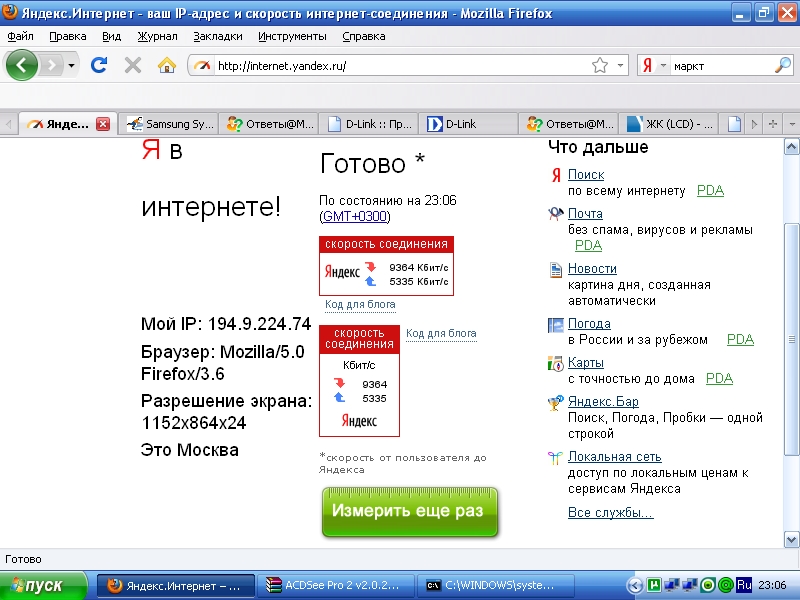Open the Закладки menu
This screenshot has height=600, width=800.
pyautogui.click(x=217, y=36)
